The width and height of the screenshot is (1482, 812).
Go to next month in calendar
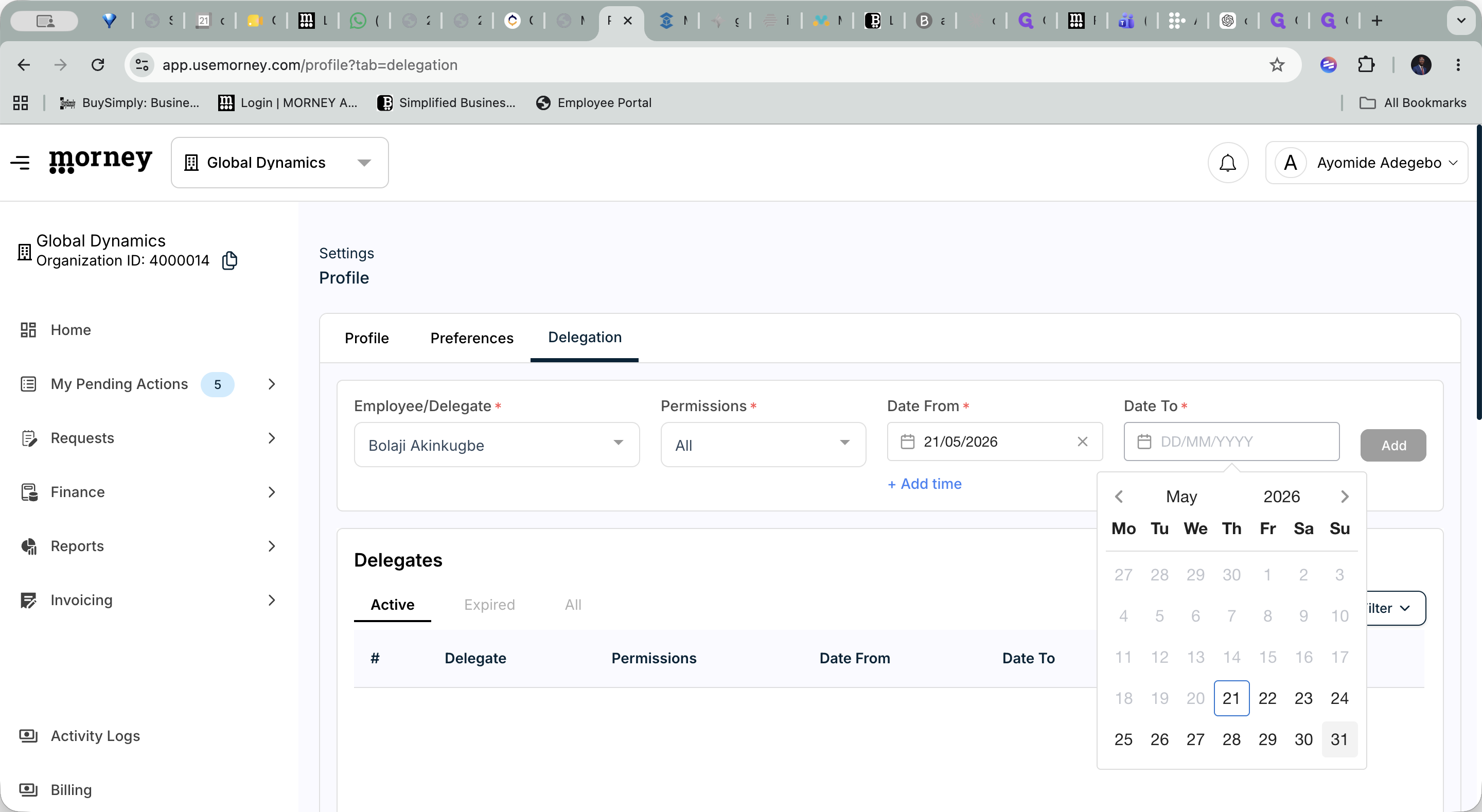pyautogui.click(x=1345, y=496)
